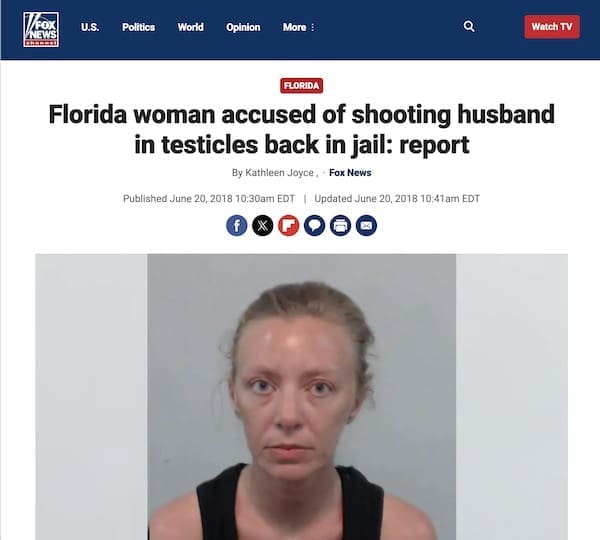600x540 pixels.
Task: Expand the More menu
Action: [x=298, y=27]
